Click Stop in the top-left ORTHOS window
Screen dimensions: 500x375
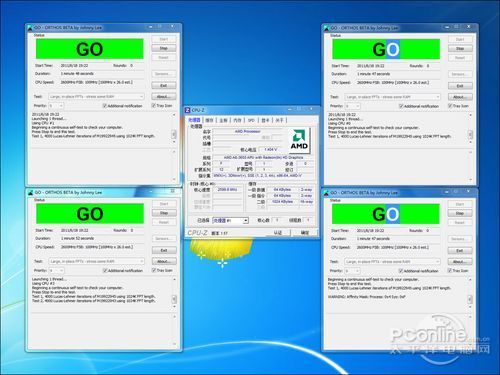[x=164, y=48]
